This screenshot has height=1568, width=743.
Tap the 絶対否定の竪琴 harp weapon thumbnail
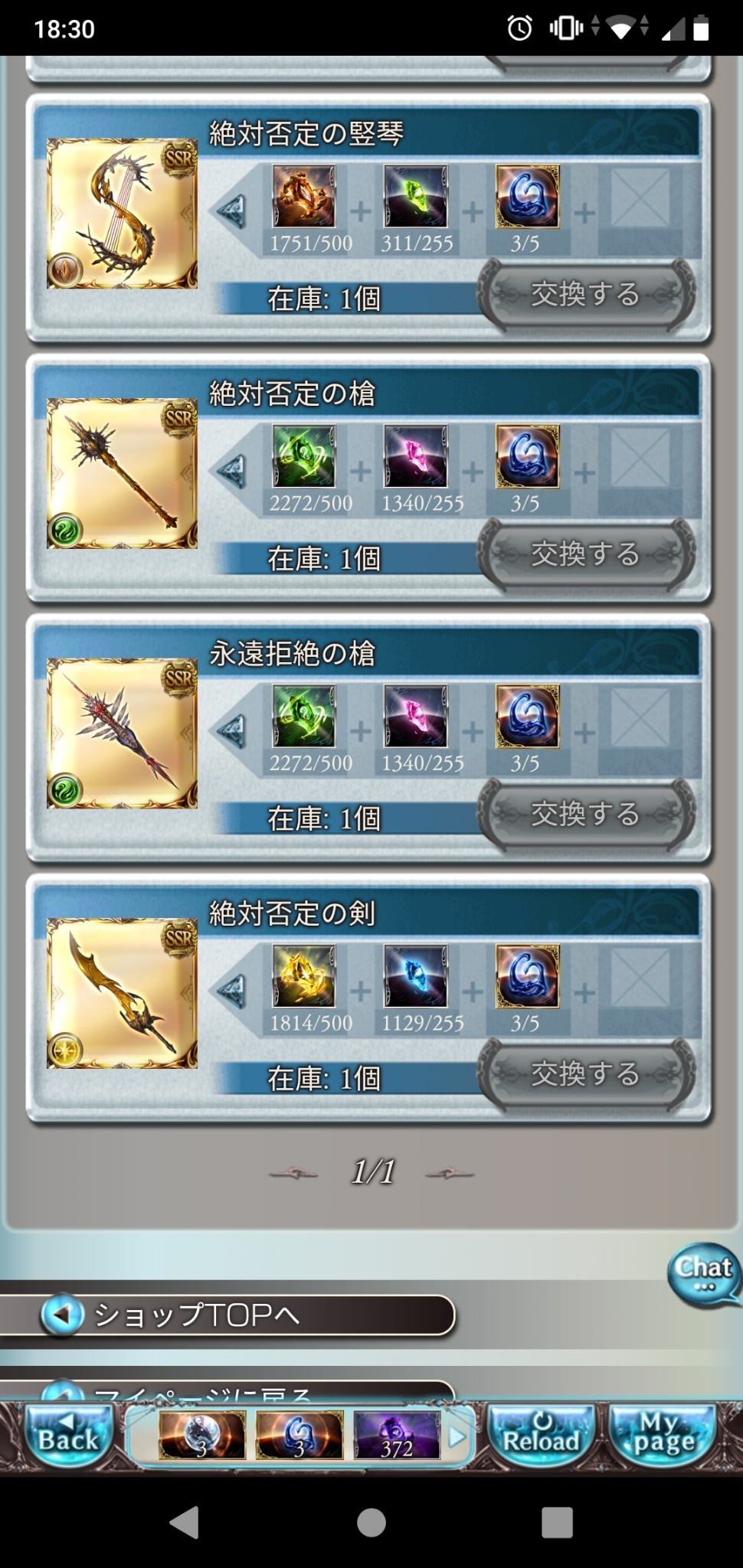pos(122,214)
